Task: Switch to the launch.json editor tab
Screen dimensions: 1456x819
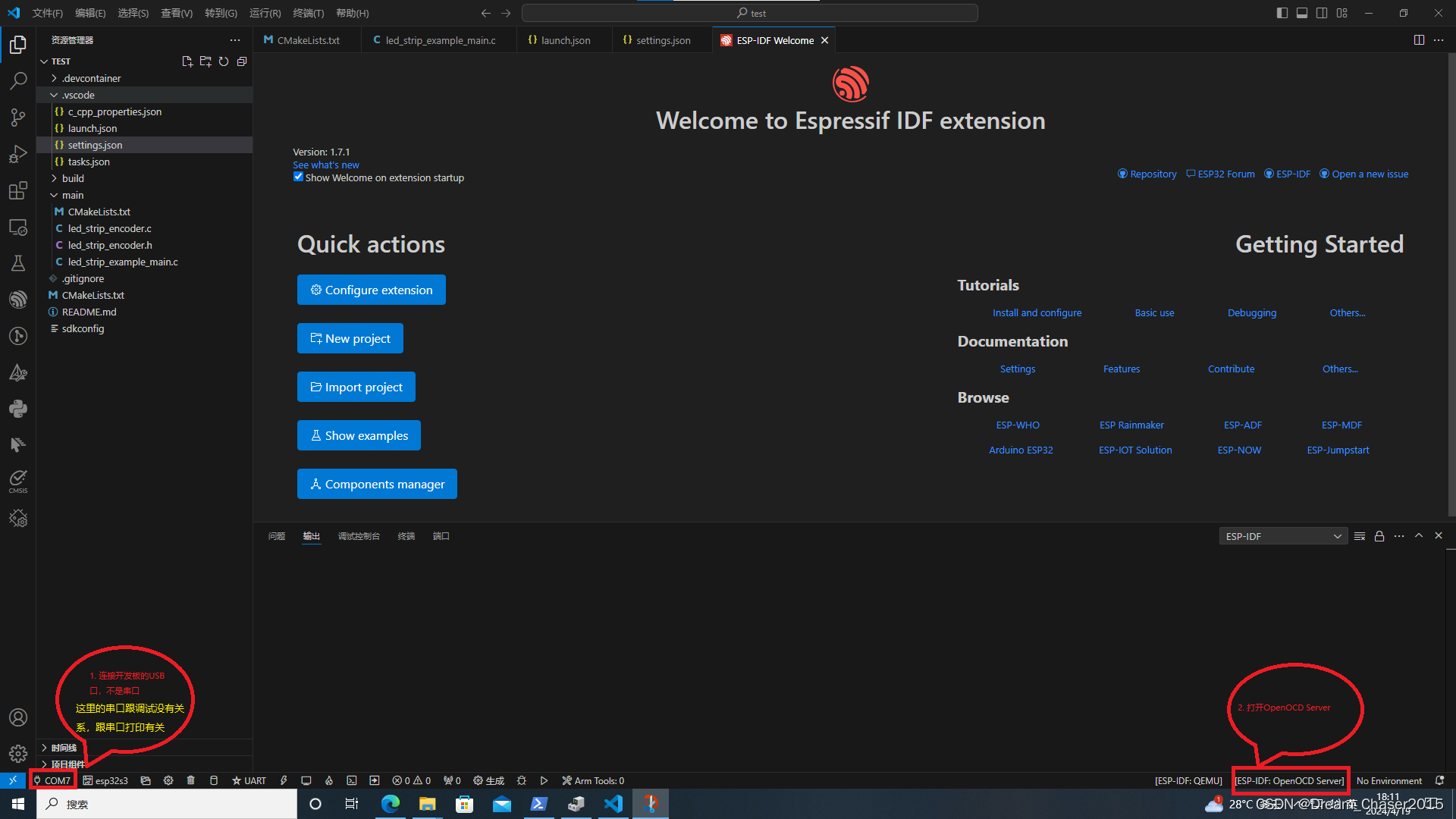Action: 565,40
